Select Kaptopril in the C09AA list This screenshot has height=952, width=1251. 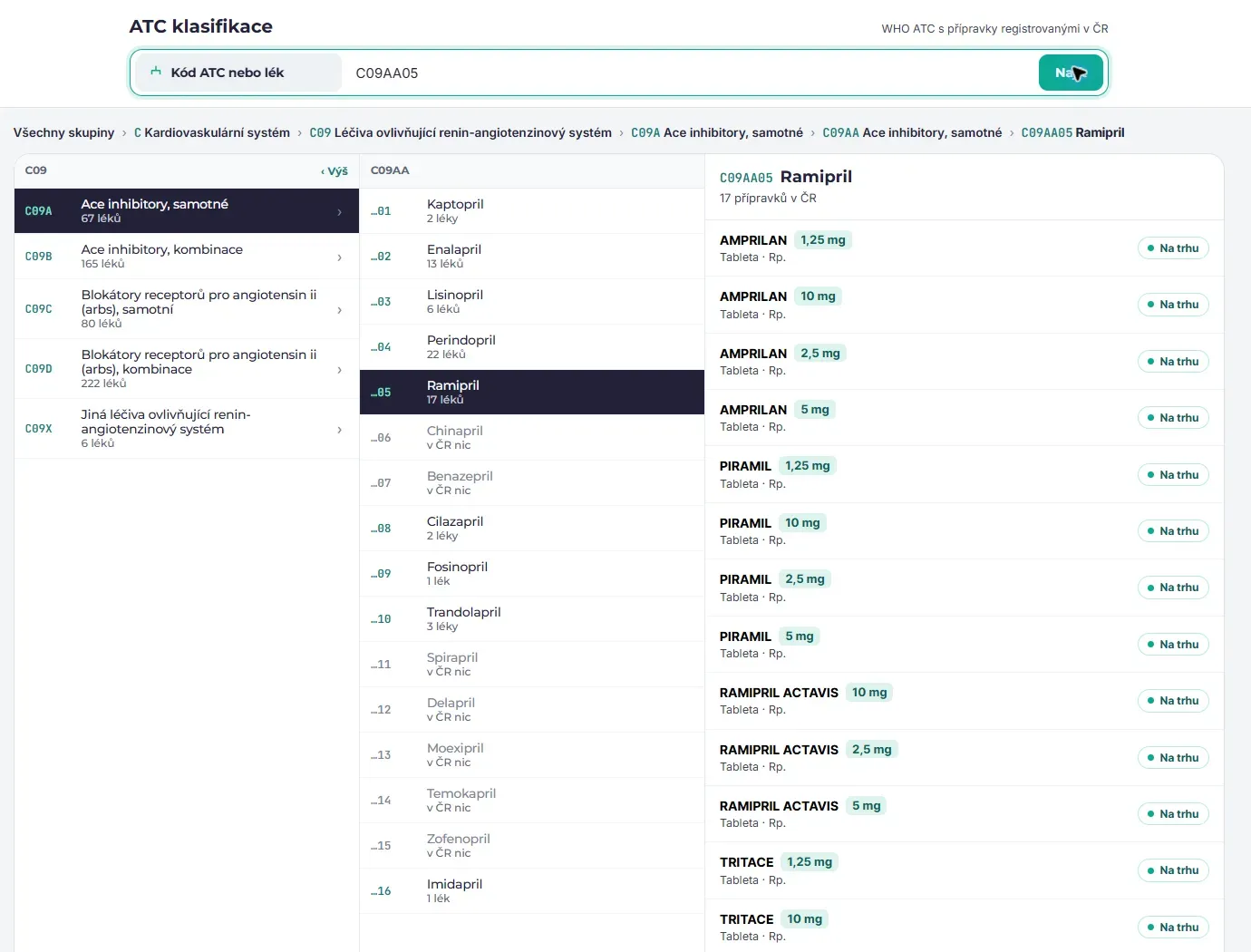tap(532, 211)
